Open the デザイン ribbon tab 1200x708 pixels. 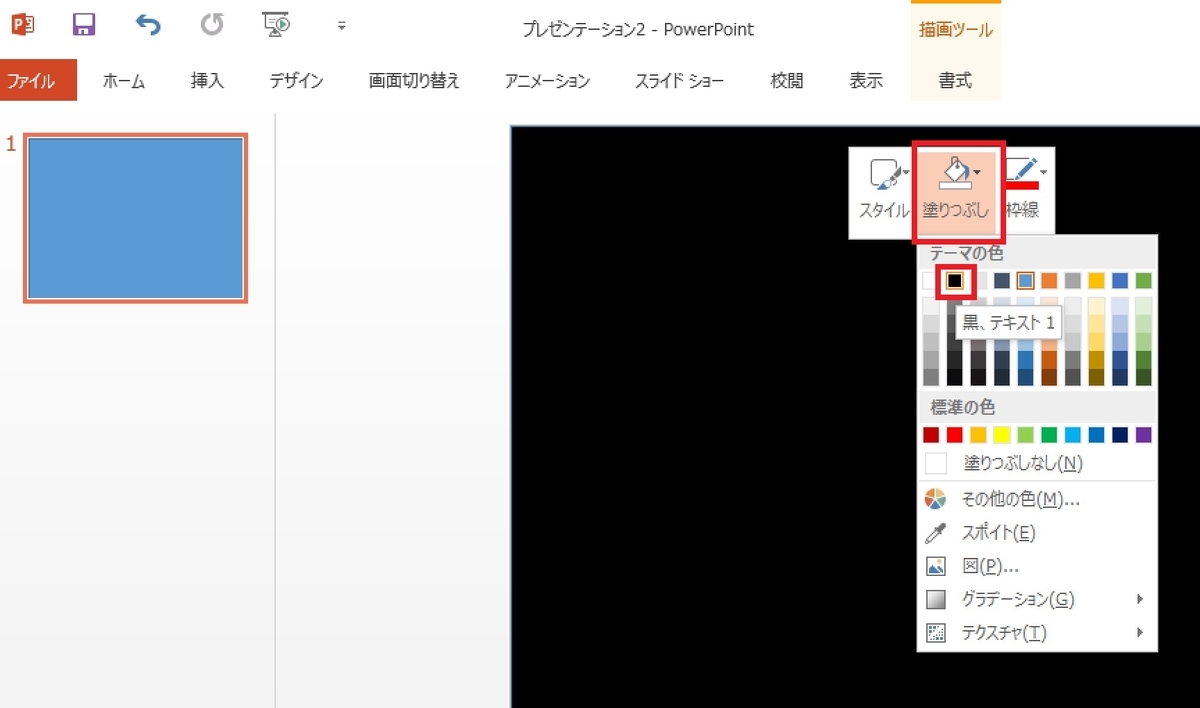tap(296, 81)
